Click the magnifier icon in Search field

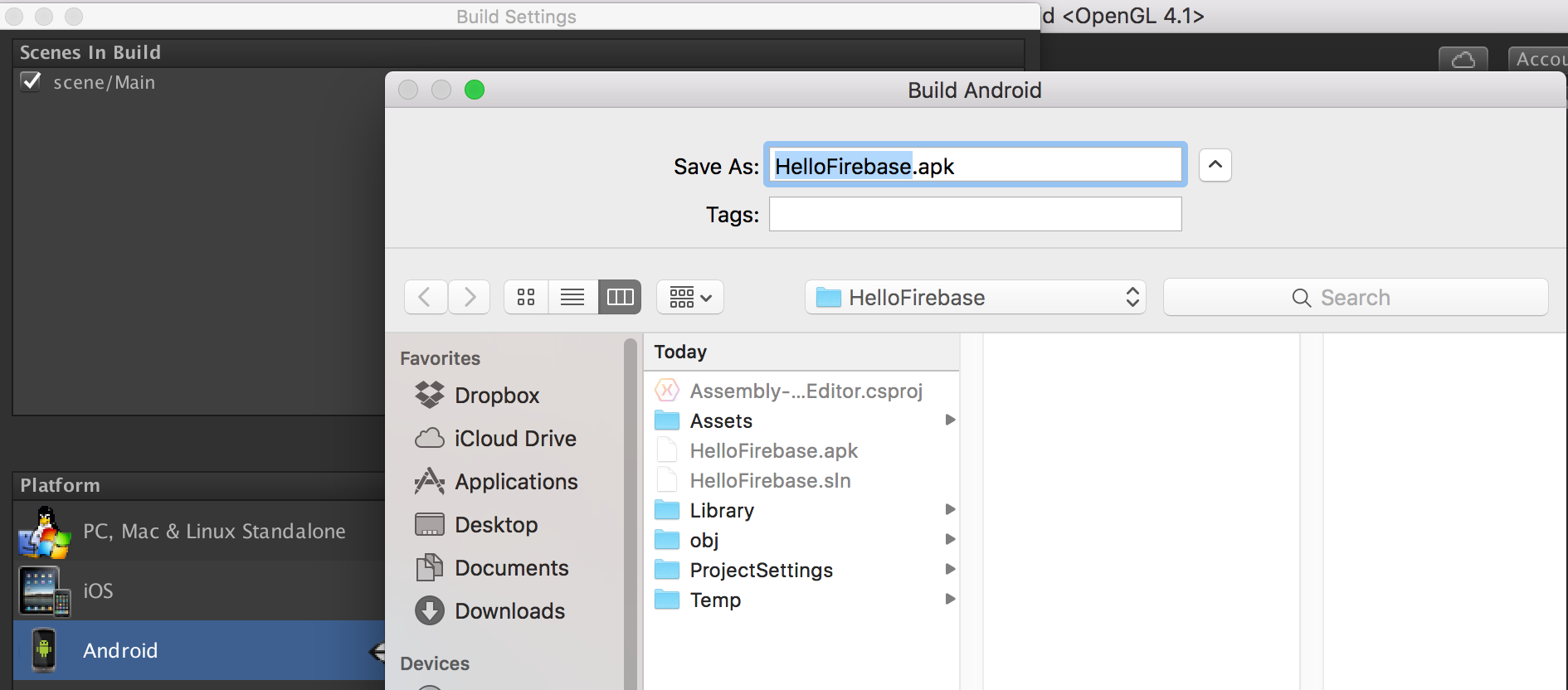point(1302,298)
